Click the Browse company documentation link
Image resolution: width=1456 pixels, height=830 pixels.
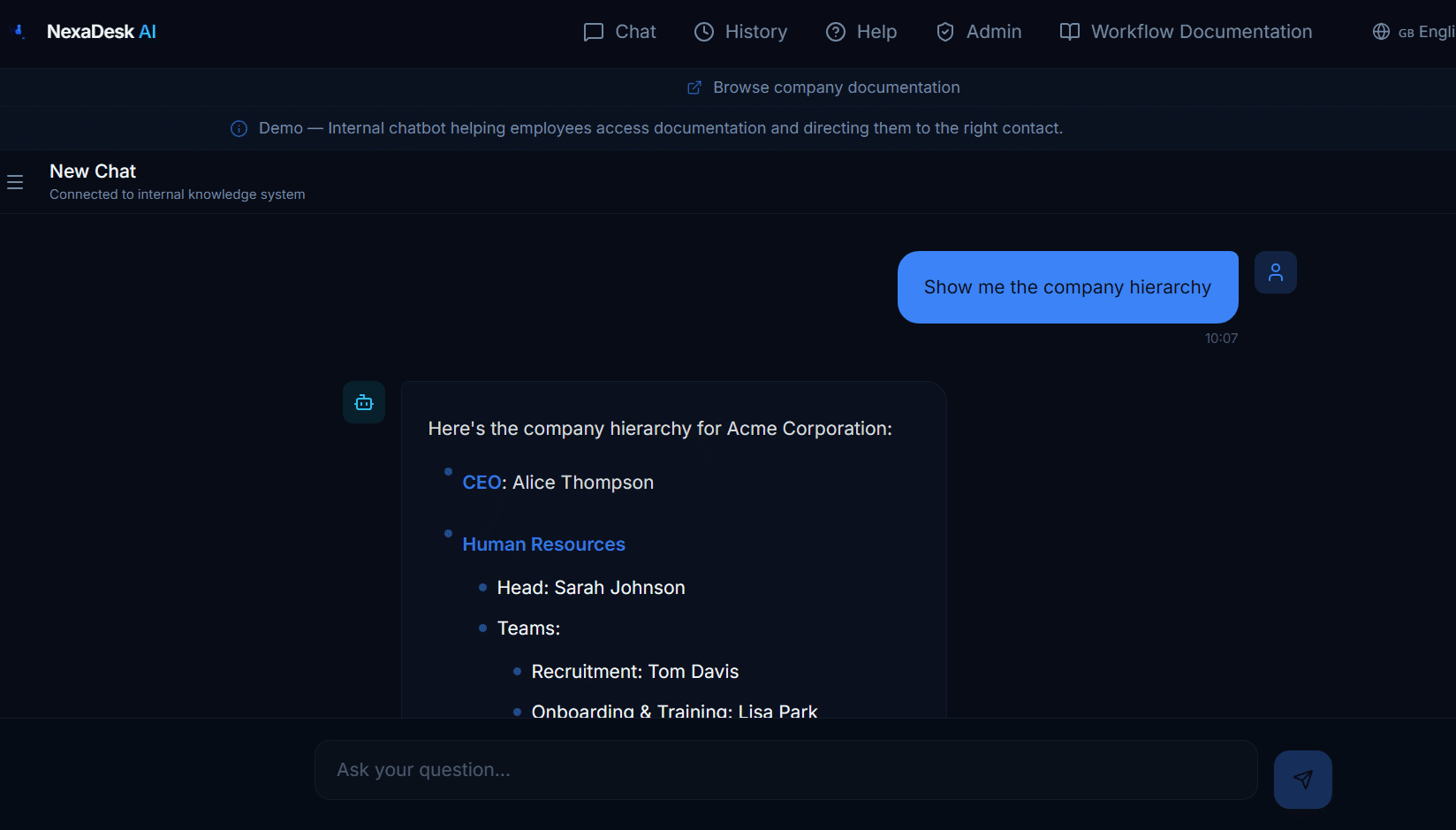click(x=836, y=88)
